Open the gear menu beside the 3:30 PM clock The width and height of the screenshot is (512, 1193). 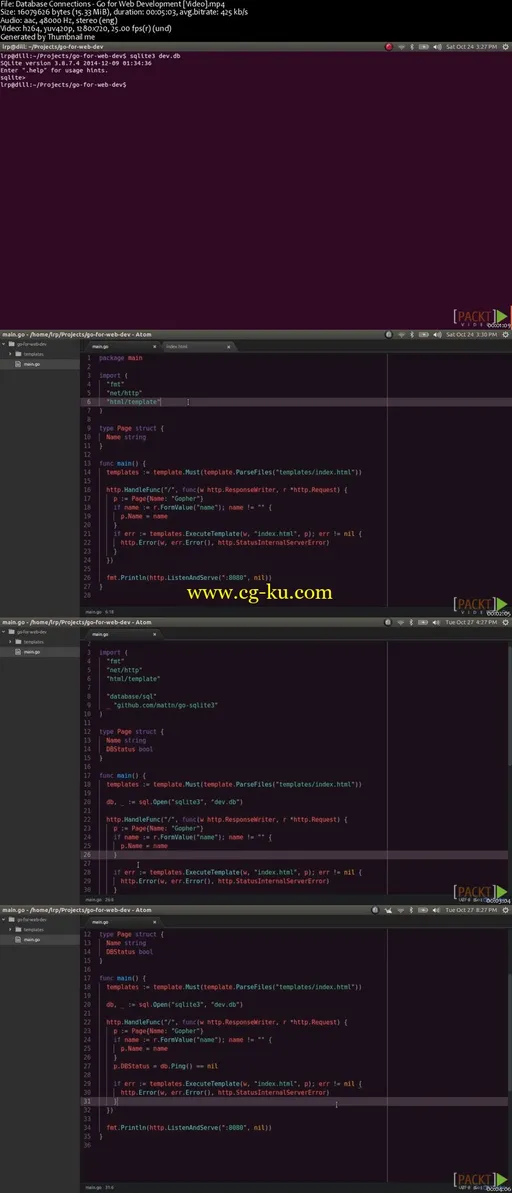[x=506, y=336]
